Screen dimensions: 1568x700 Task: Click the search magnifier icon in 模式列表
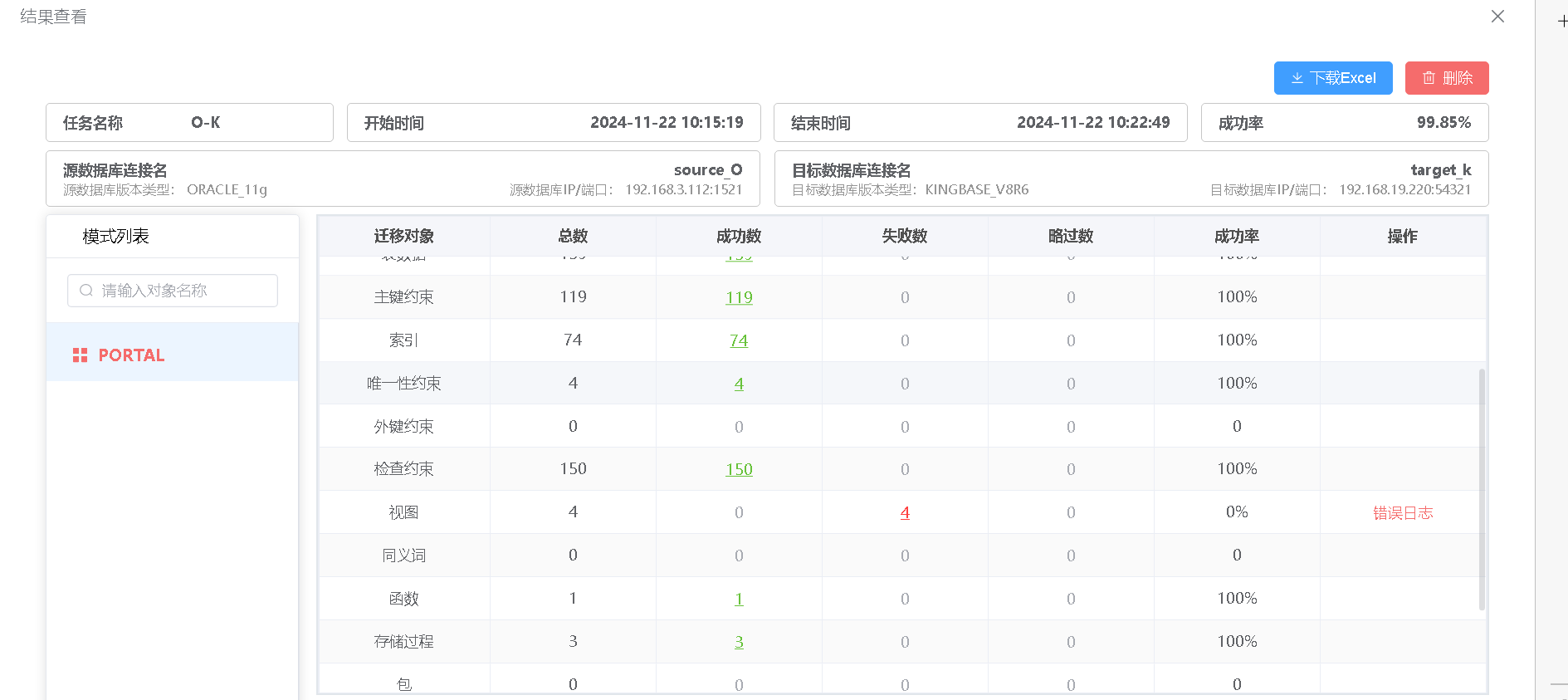coord(85,291)
